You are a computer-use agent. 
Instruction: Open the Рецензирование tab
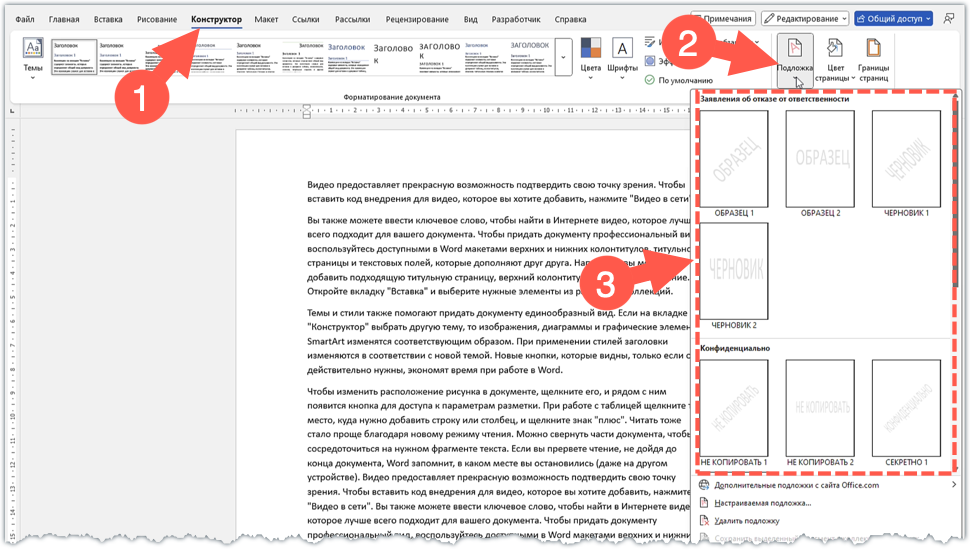417,19
